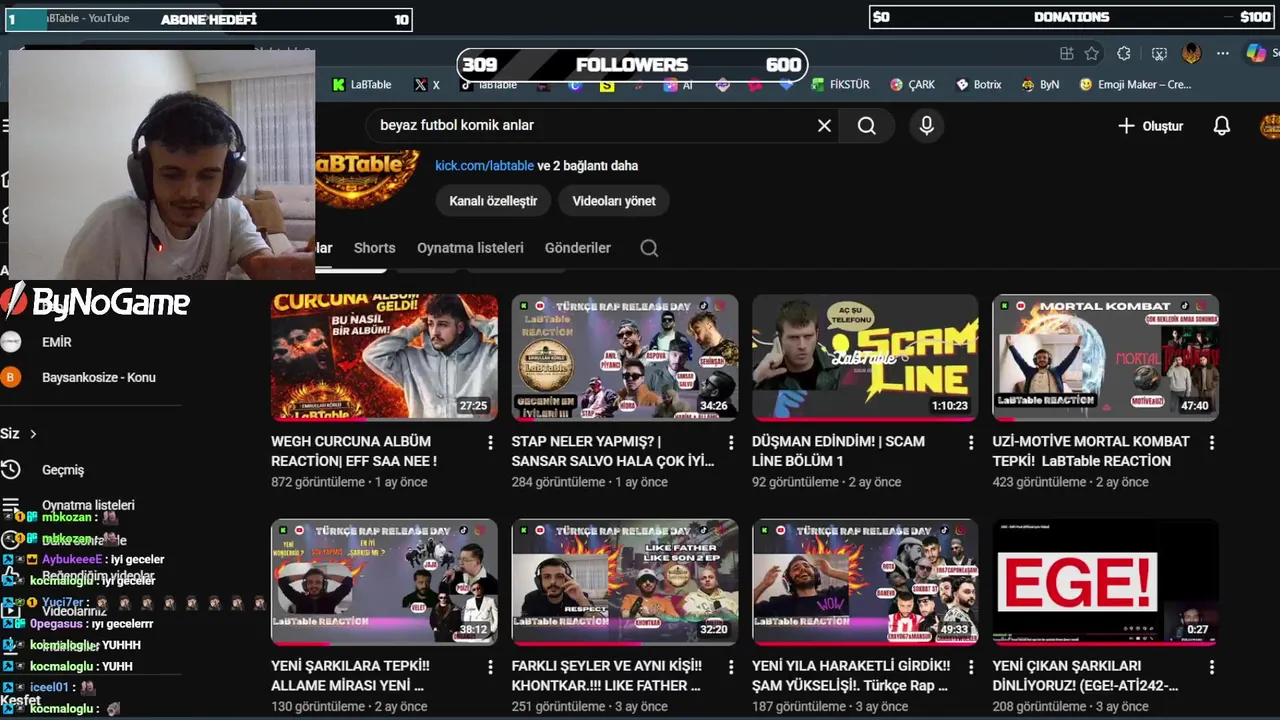Image resolution: width=1280 pixels, height=720 pixels.
Task: Open options menu for FARKLI ŞEYLER VE AYNI KİŞİ video
Action: tap(731, 666)
